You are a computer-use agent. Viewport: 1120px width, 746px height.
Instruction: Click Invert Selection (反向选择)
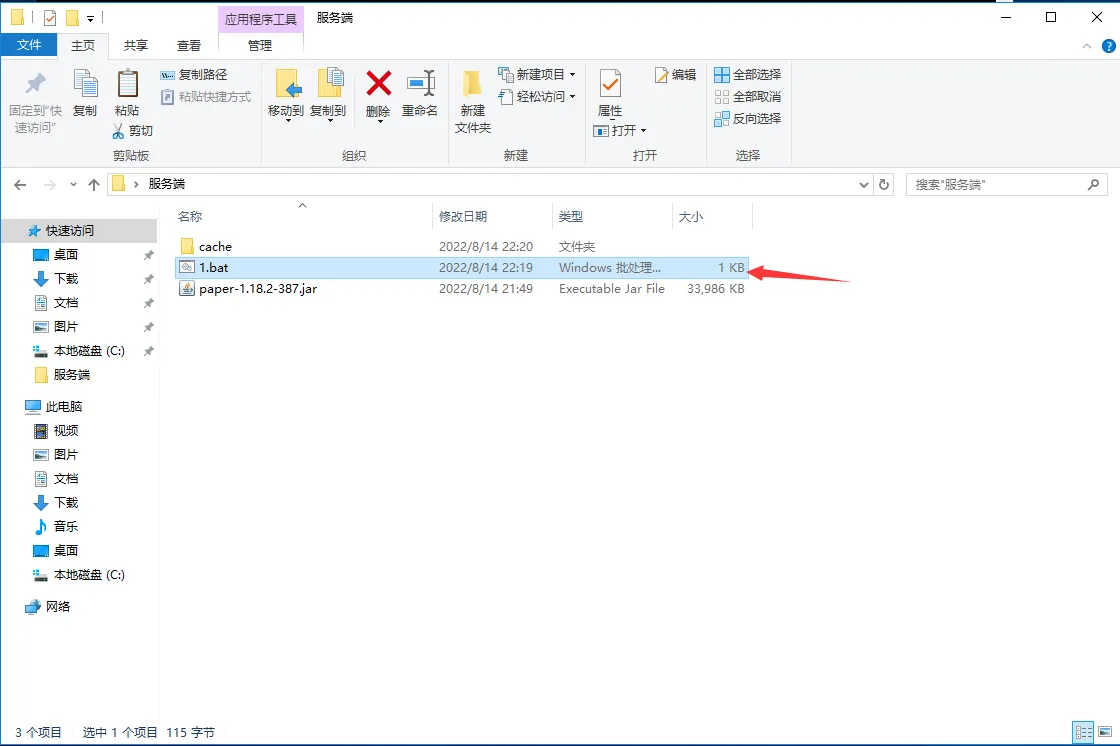(x=747, y=118)
